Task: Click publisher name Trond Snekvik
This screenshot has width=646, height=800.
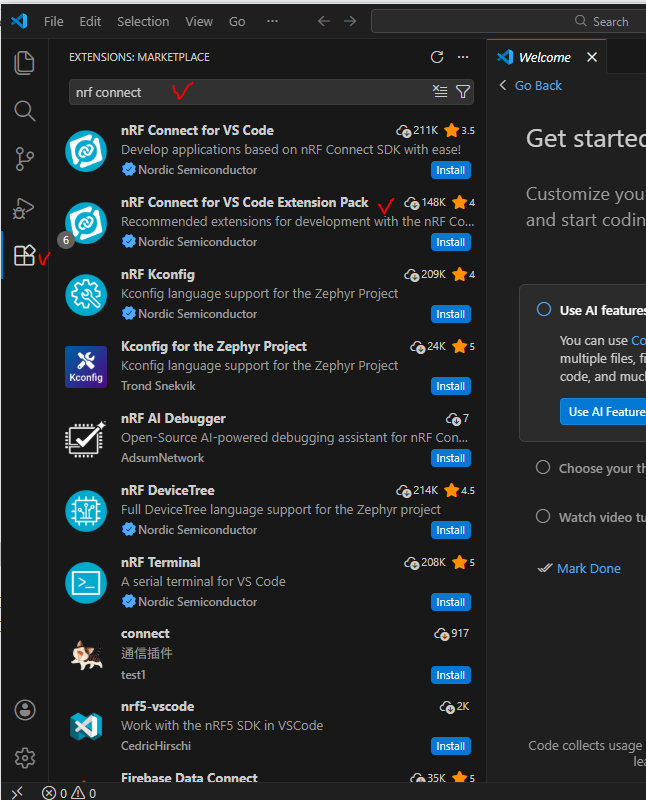Action: (158, 386)
